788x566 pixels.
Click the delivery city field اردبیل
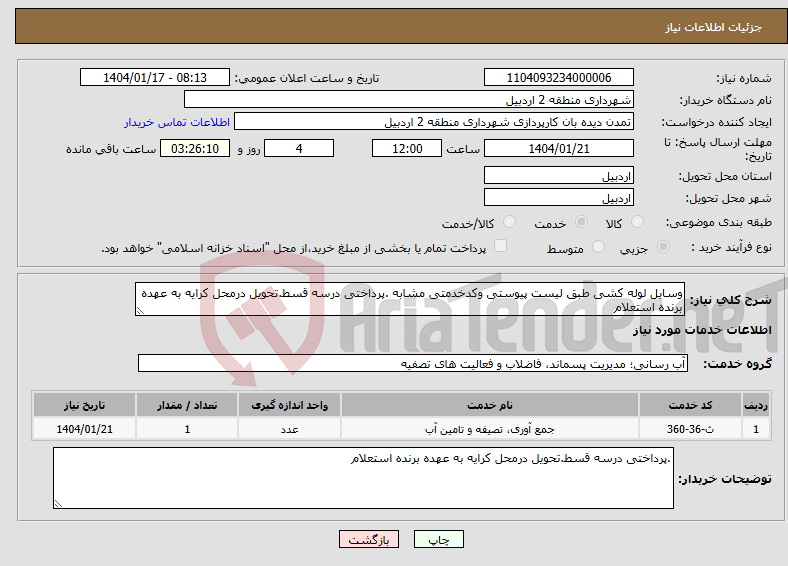(558, 198)
